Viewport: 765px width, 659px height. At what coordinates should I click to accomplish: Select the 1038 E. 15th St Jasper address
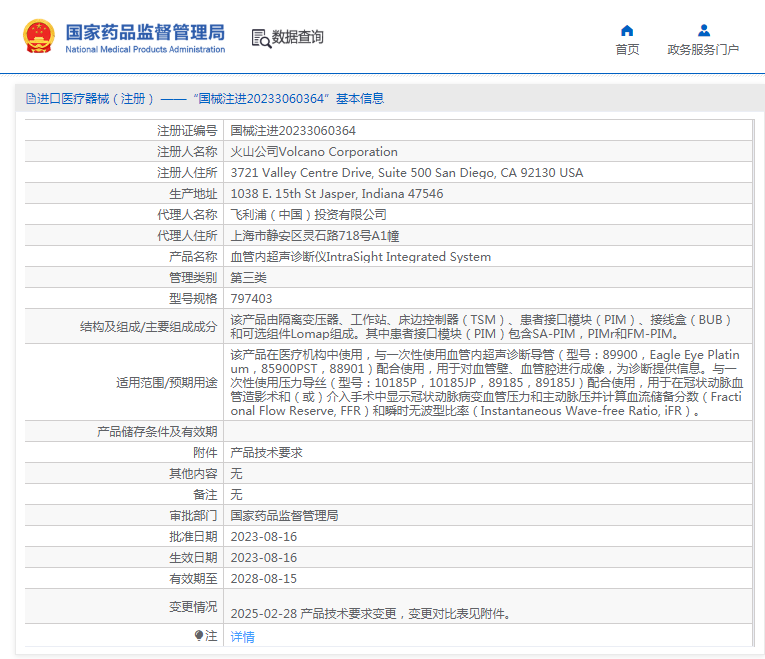[x=337, y=194]
